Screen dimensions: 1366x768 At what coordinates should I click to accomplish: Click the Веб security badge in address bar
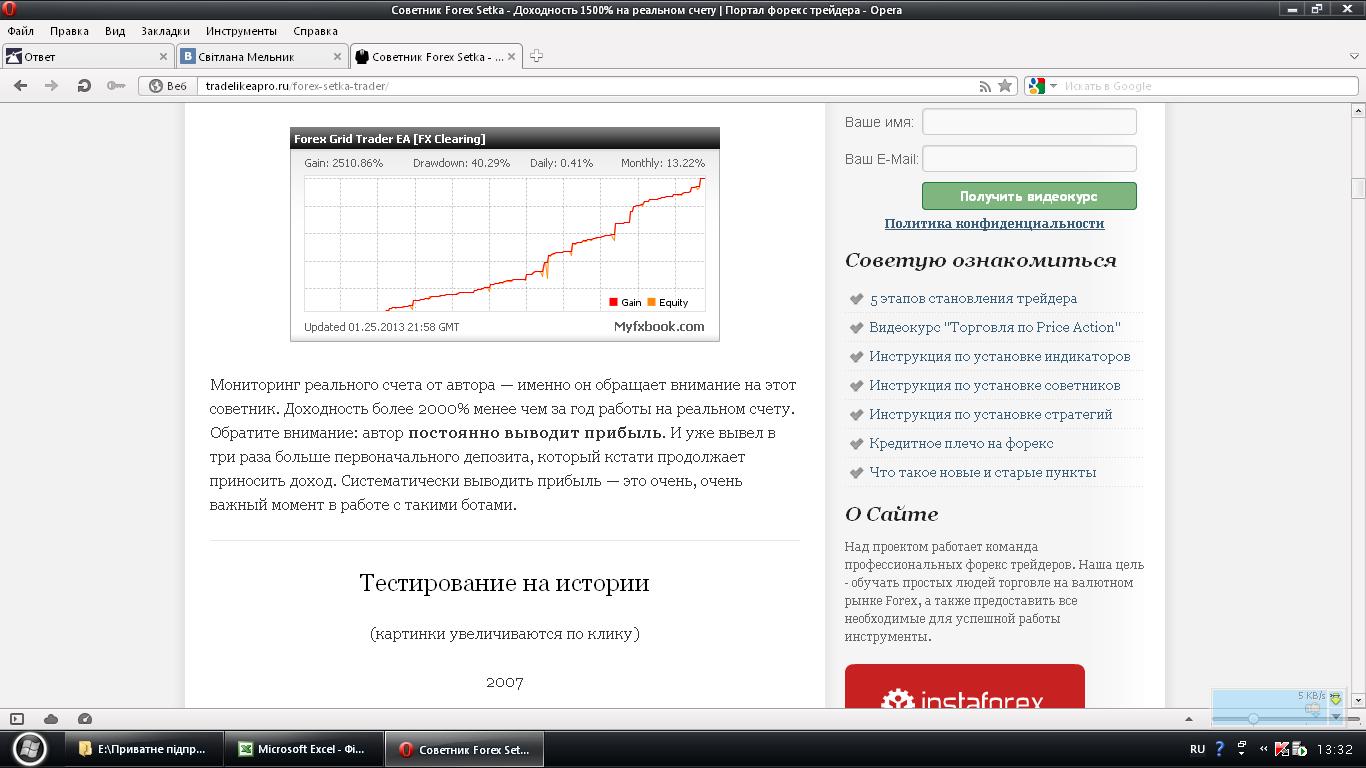(x=168, y=86)
